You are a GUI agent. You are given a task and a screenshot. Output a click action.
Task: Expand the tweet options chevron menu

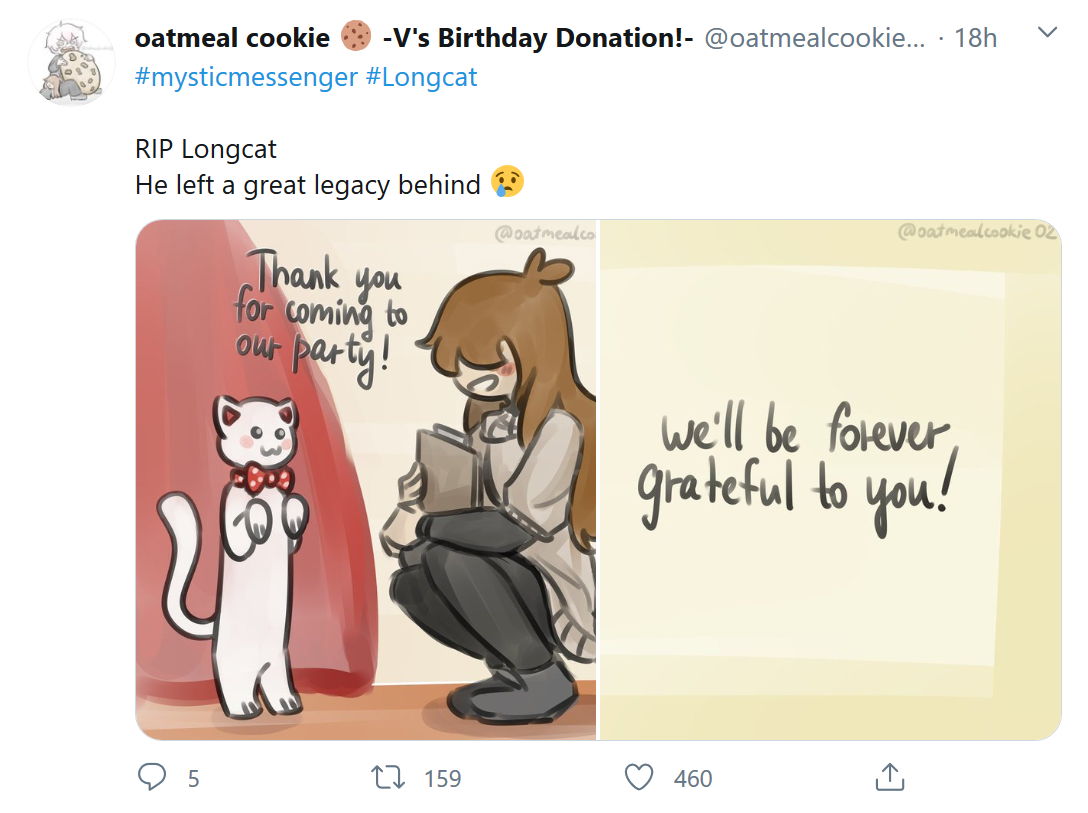coord(1047,34)
